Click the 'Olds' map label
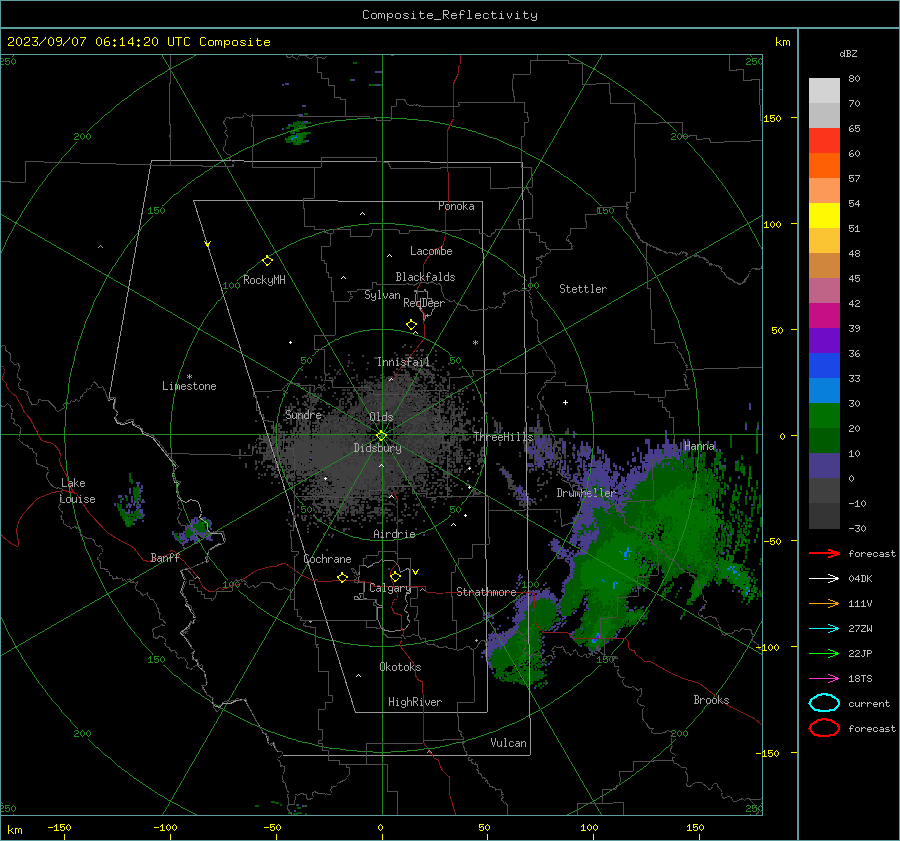Screen dimensions: 900x841 pos(381,417)
